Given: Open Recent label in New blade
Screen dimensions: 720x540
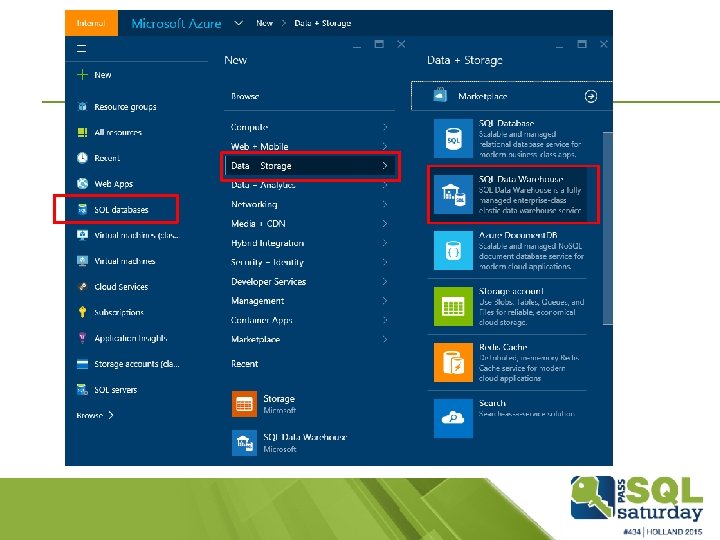Looking at the screenshot, I should tap(244, 364).
